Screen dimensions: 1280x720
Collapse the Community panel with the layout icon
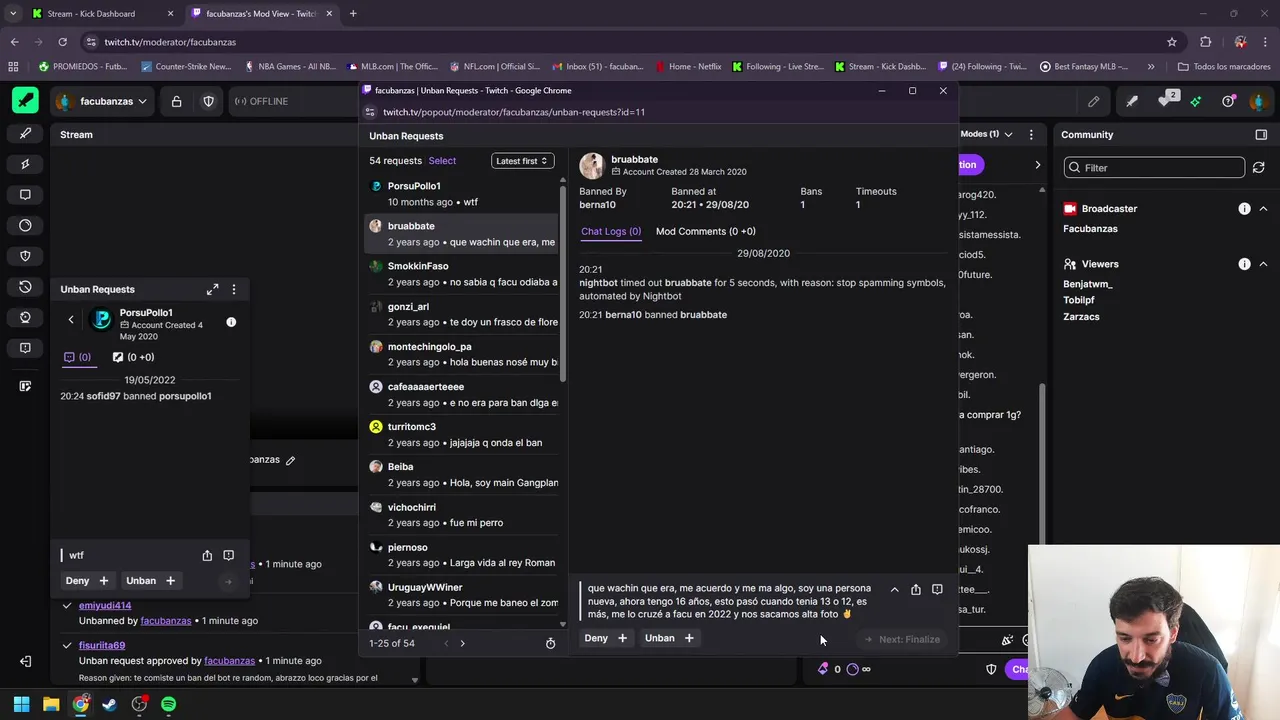click(1261, 135)
